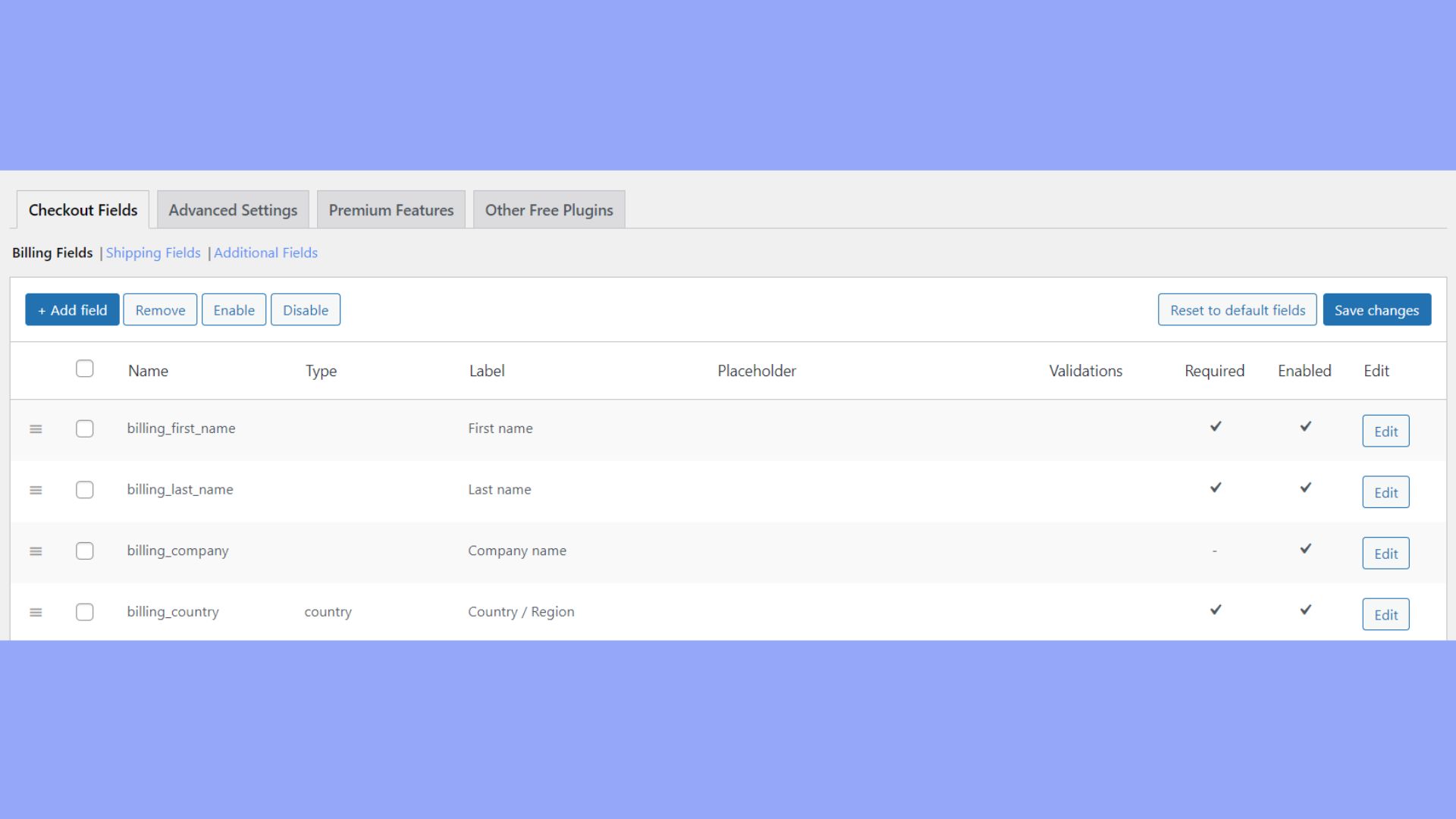Check the billing_company row checkbox

point(84,551)
